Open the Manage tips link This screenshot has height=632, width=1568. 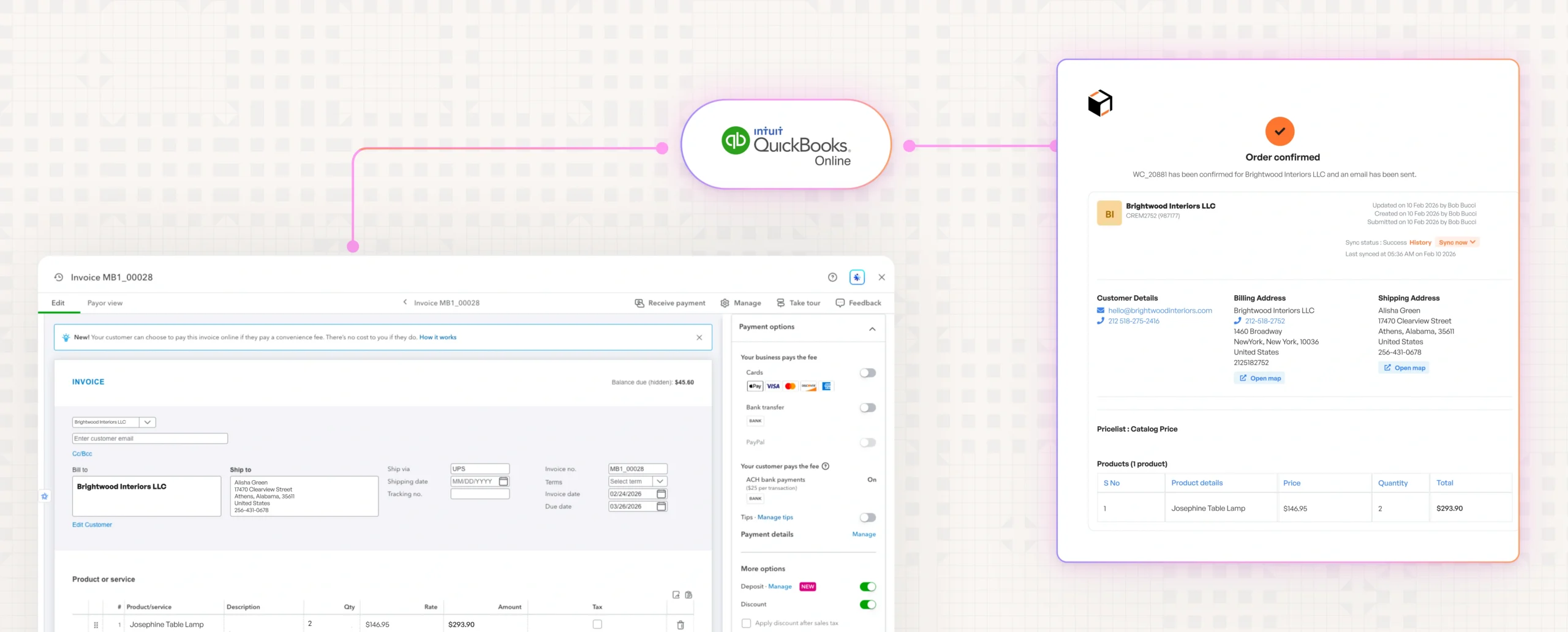click(x=775, y=517)
